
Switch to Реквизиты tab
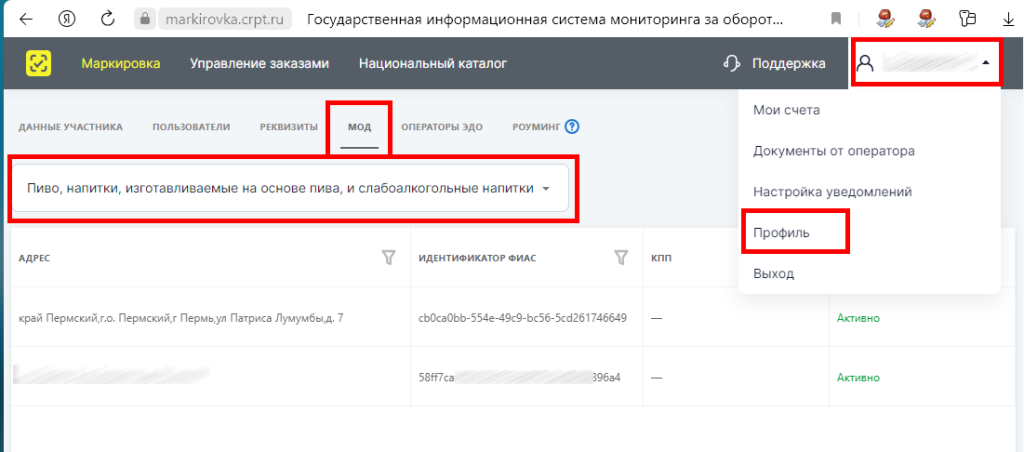tap(289, 127)
